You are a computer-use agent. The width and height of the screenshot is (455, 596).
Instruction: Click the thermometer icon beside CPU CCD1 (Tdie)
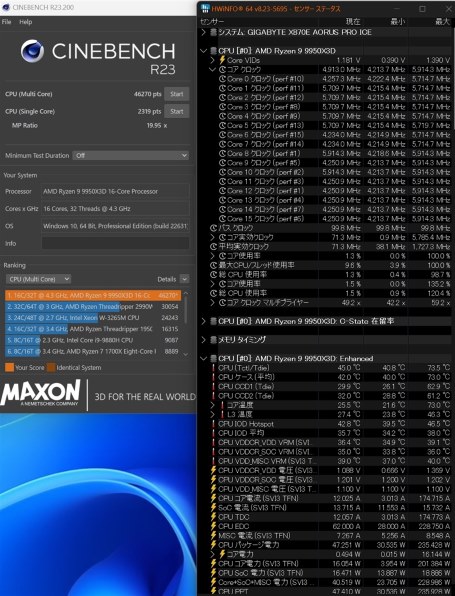click(213, 386)
